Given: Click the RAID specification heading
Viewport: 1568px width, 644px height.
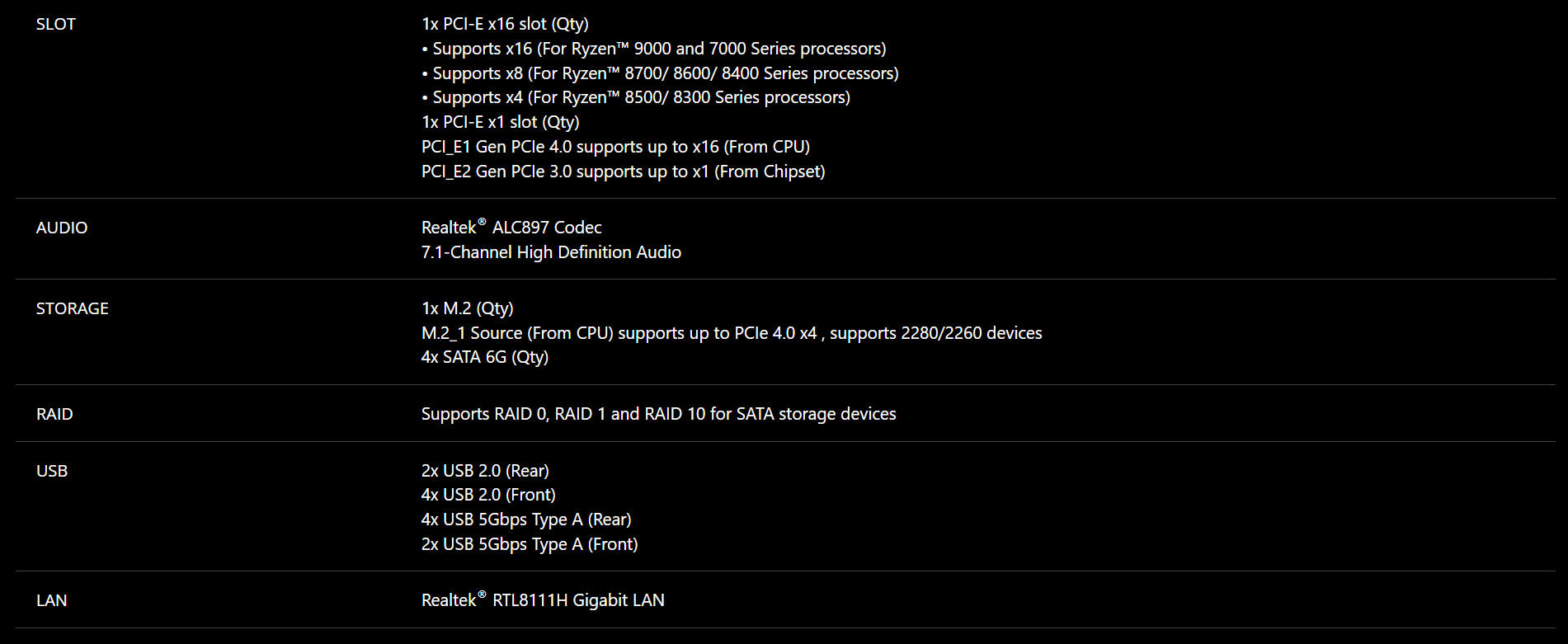Looking at the screenshot, I should coord(54,414).
